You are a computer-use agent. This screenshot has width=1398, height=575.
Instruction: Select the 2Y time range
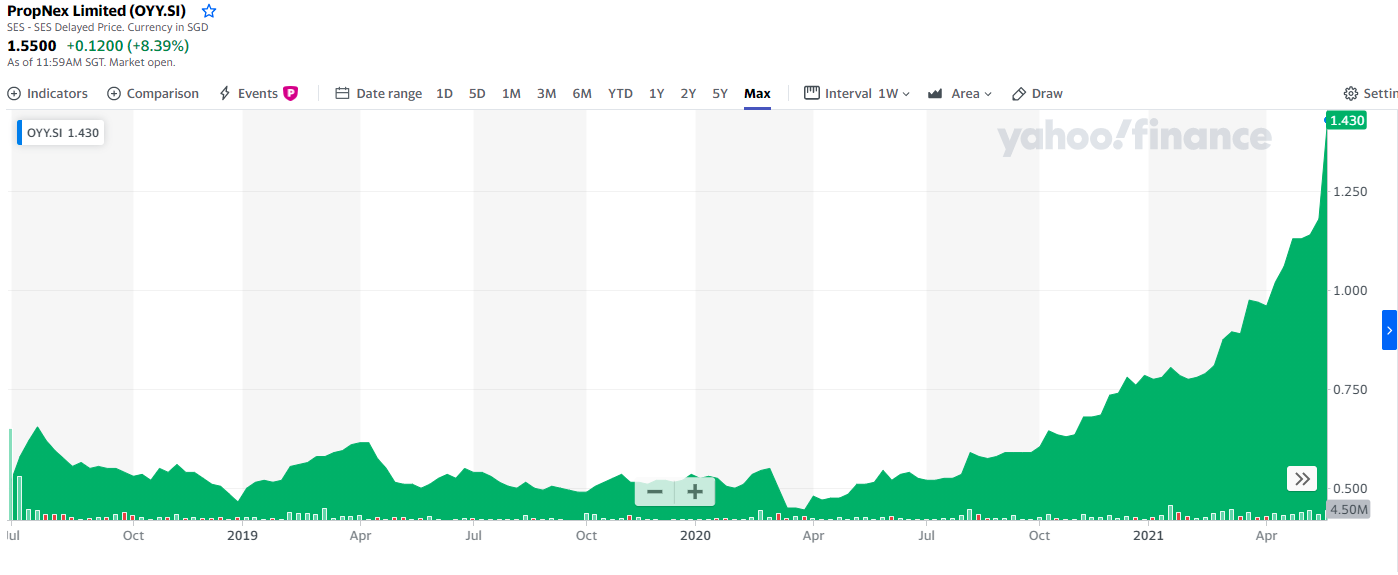(x=688, y=93)
